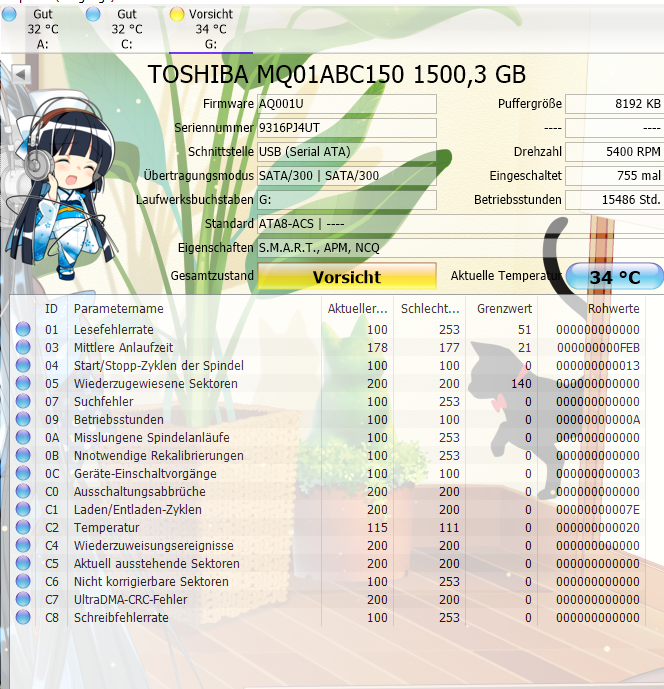
Task: Click the Puffergröße value 8192 KB
Action: click(614, 104)
